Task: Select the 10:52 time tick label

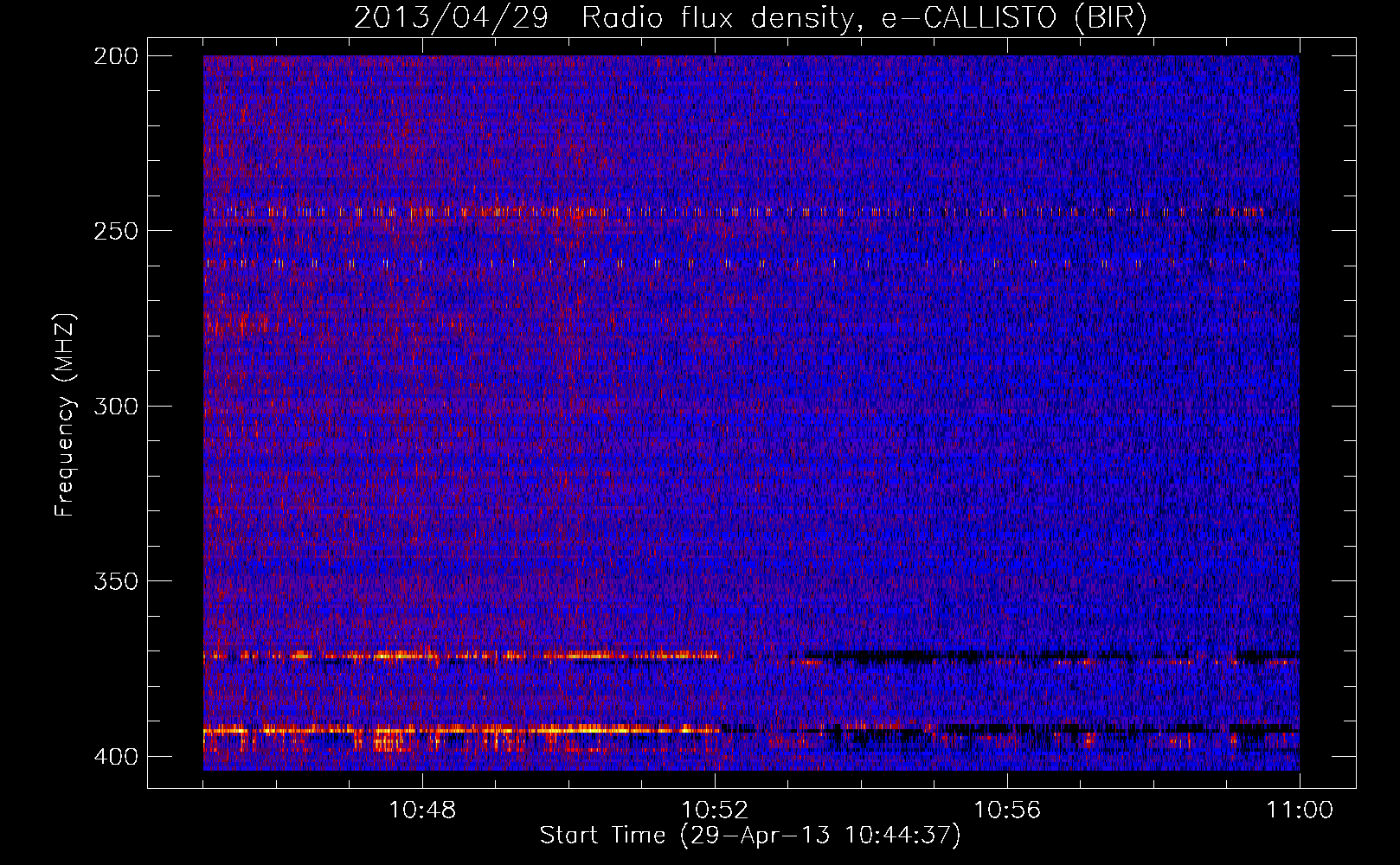Action: pyautogui.click(x=715, y=811)
